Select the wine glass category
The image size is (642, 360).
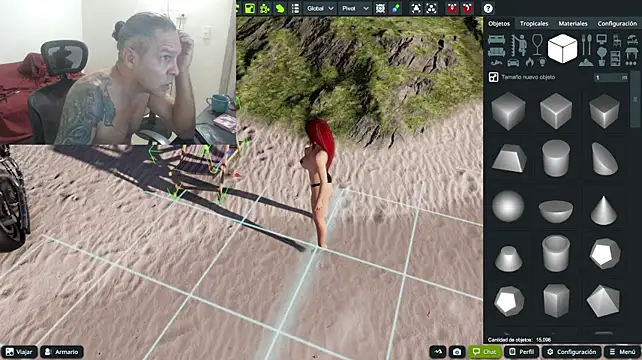[x=537, y=45]
